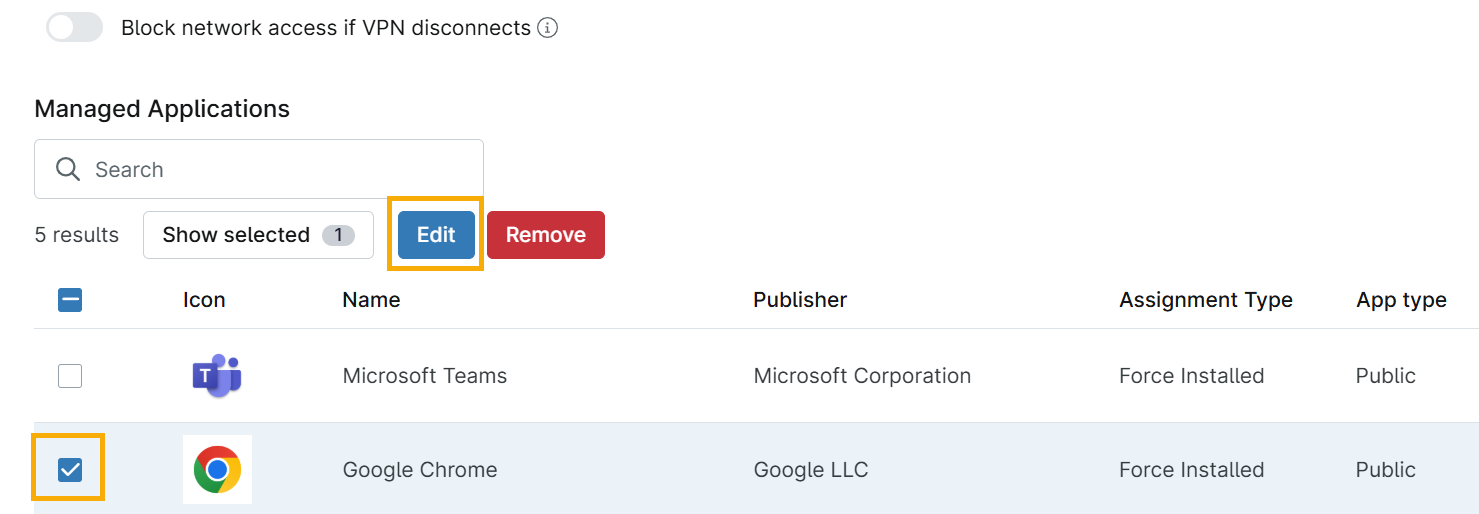Viewport: 1479px width, 514px height.
Task: Click the Microsoft Teams app icon
Action: click(x=217, y=376)
